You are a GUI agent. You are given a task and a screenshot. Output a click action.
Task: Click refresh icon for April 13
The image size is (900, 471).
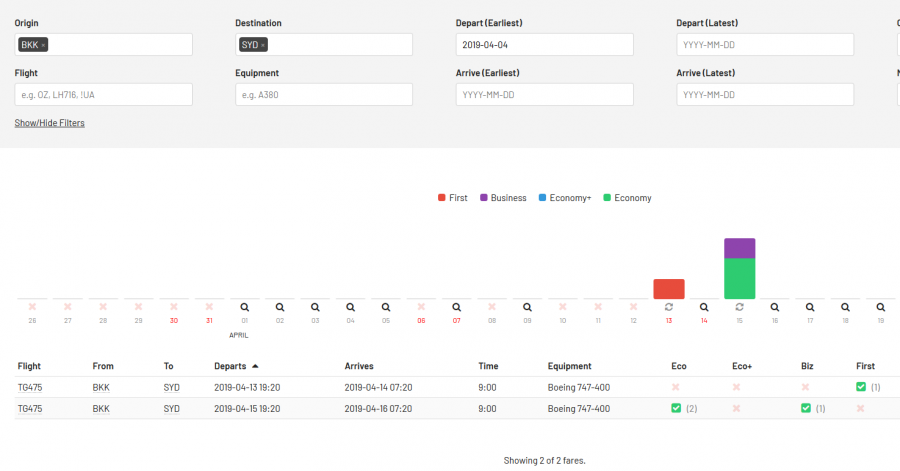pyautogui.click(x=669, y=307)
